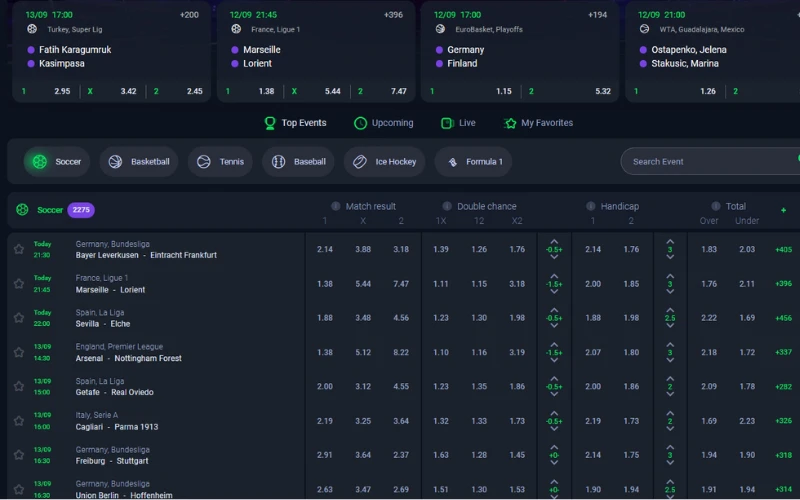Bet on Bayer Leverkusen win at 2.14
This screenshot has width=800, height=500.
(x=325, y=249)
